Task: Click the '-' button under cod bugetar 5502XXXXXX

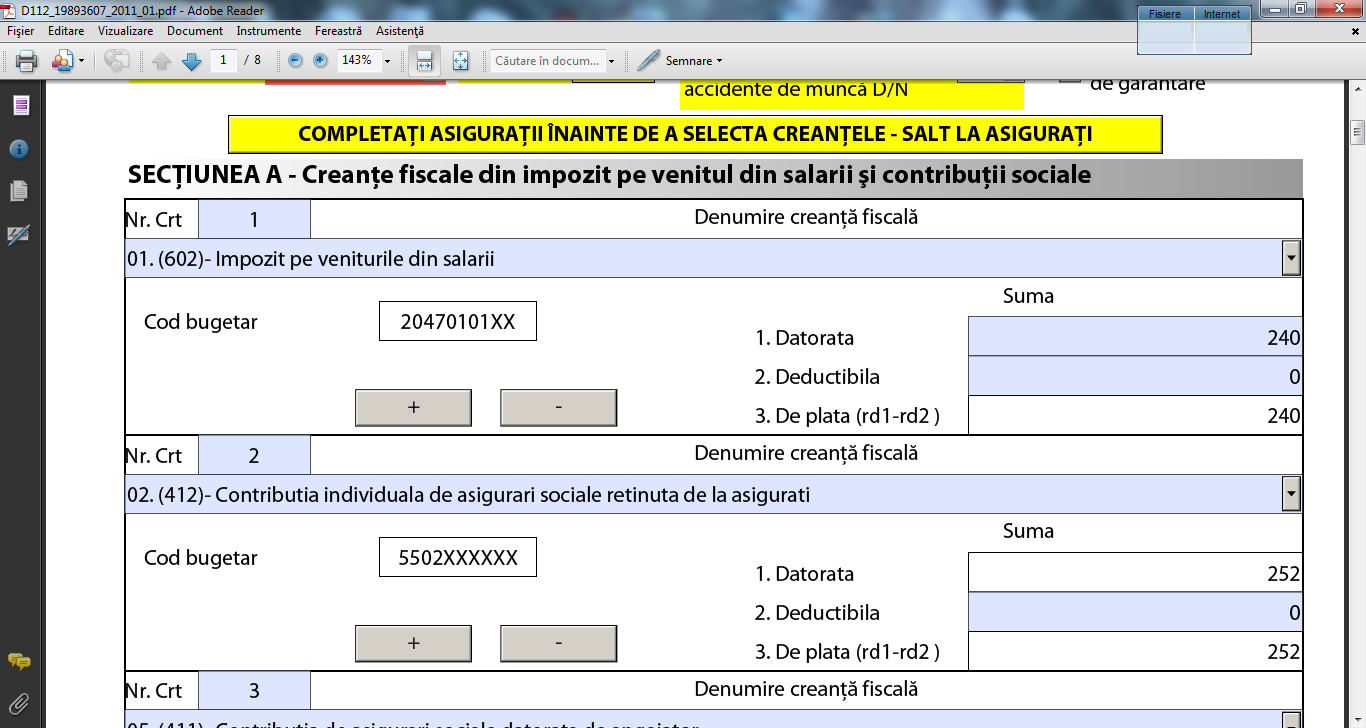Action: (x=558, y=643)
